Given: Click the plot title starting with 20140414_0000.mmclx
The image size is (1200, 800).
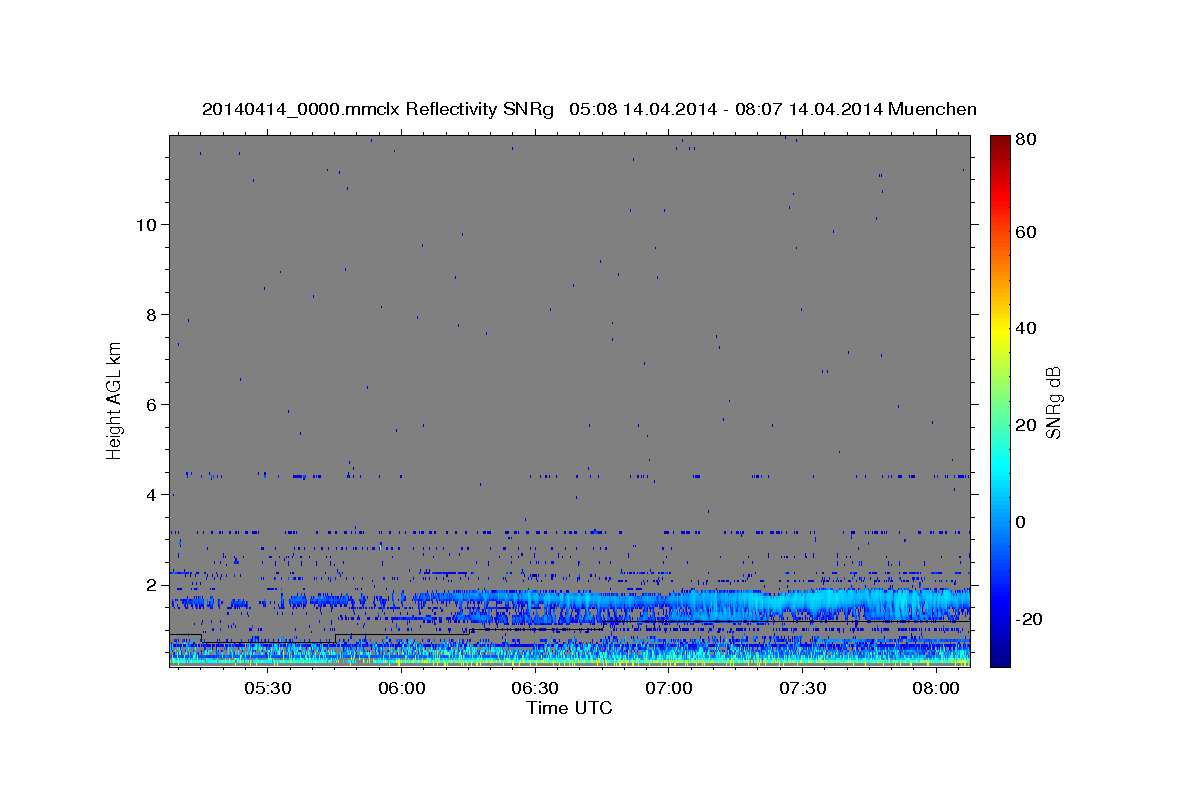Looking at the screenshot, I should pos(589,109).
